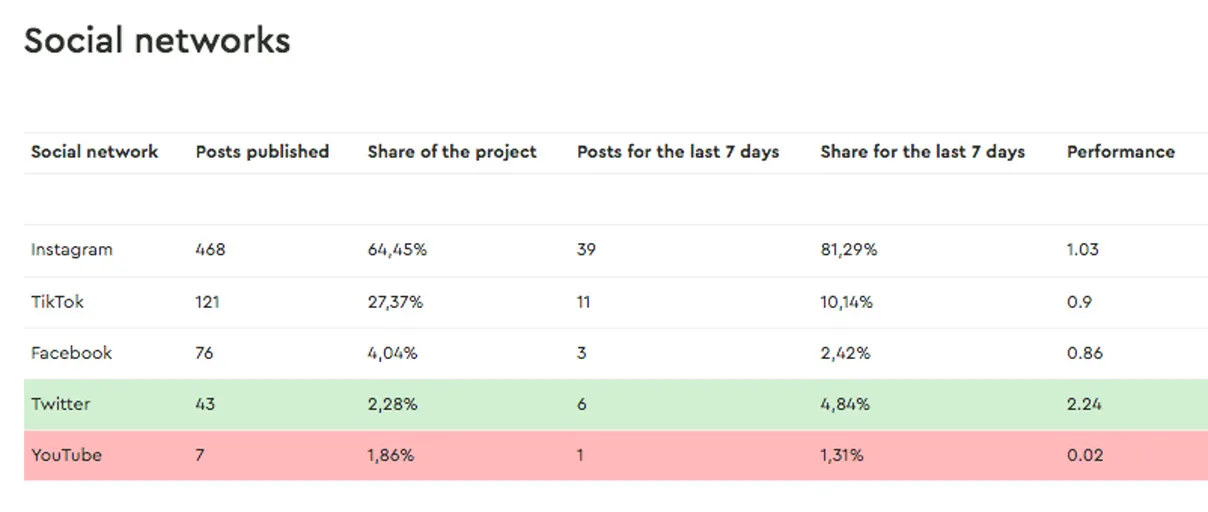Select Facebook's 0.86 performance score
This screenshot has height=512, width=1208.
(x=1084, y=353)
